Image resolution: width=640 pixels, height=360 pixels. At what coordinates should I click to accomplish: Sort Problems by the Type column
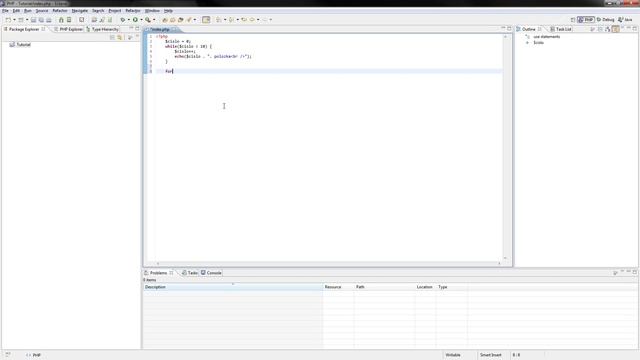(452, 287)
